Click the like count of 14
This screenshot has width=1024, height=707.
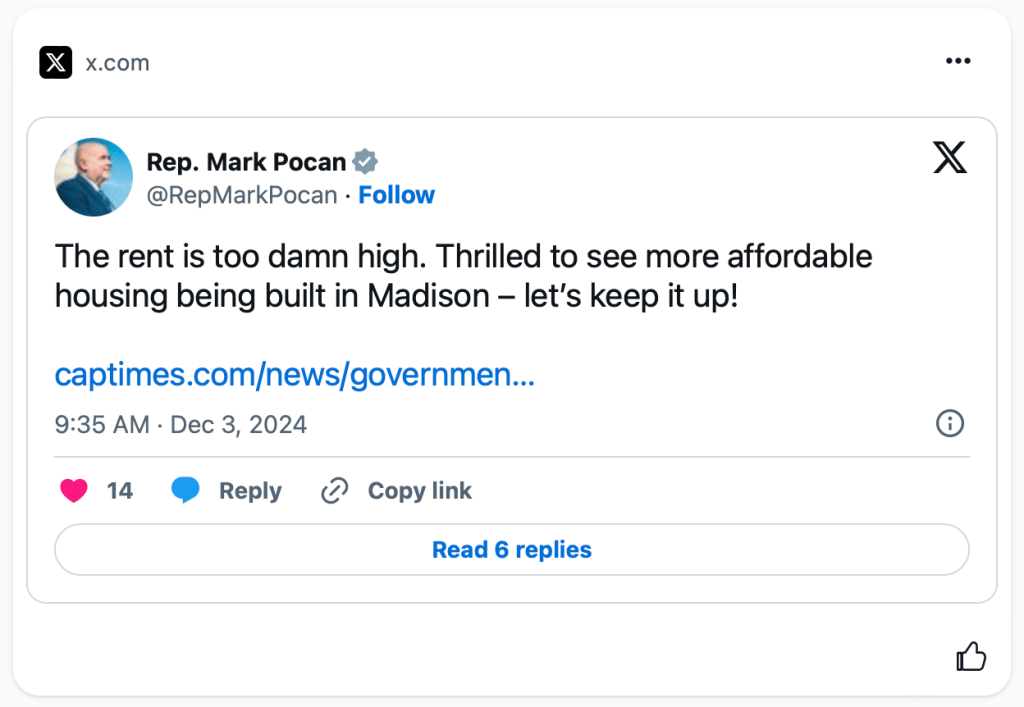pos(120,491)
